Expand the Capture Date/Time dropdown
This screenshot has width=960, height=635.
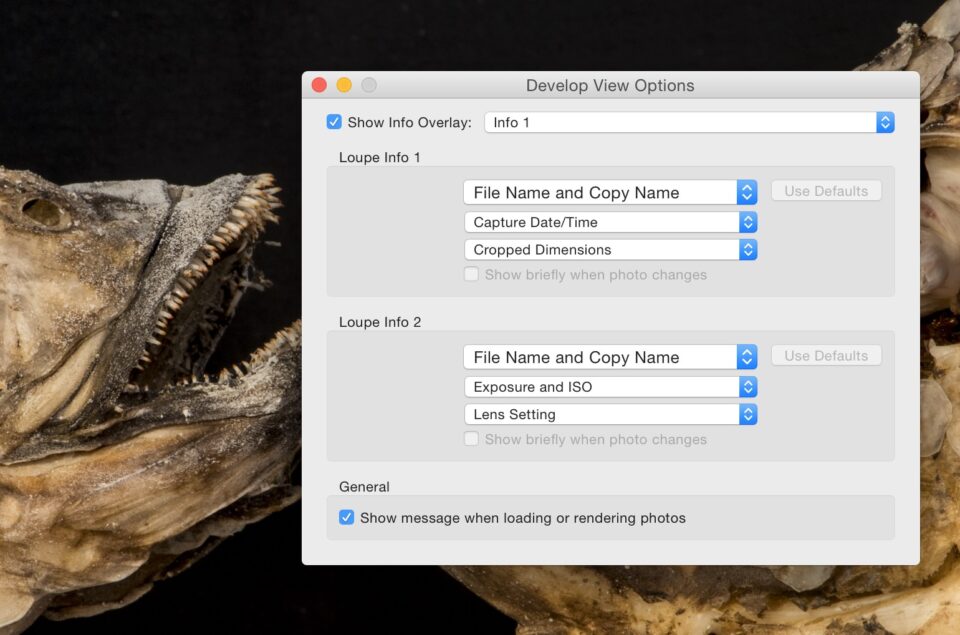coord(610,222)
